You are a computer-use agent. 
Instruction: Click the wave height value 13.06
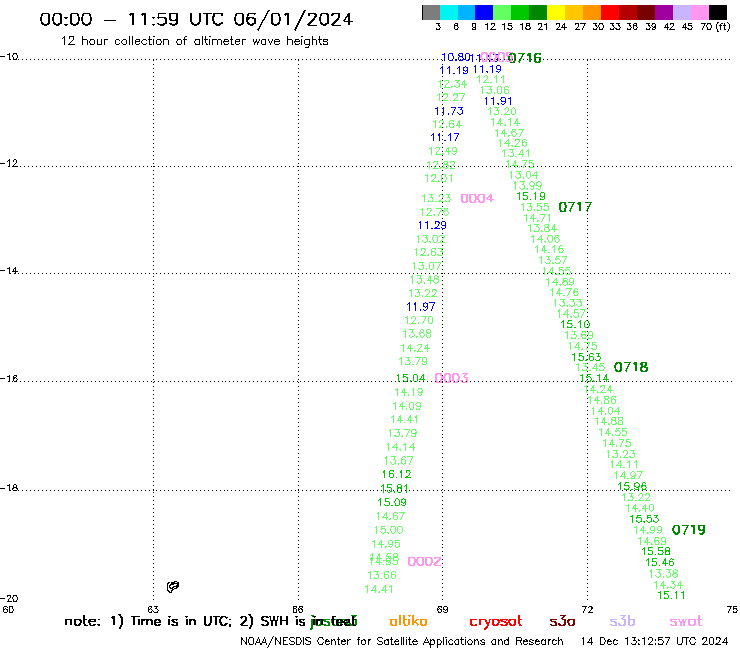(x=495, y=90)
